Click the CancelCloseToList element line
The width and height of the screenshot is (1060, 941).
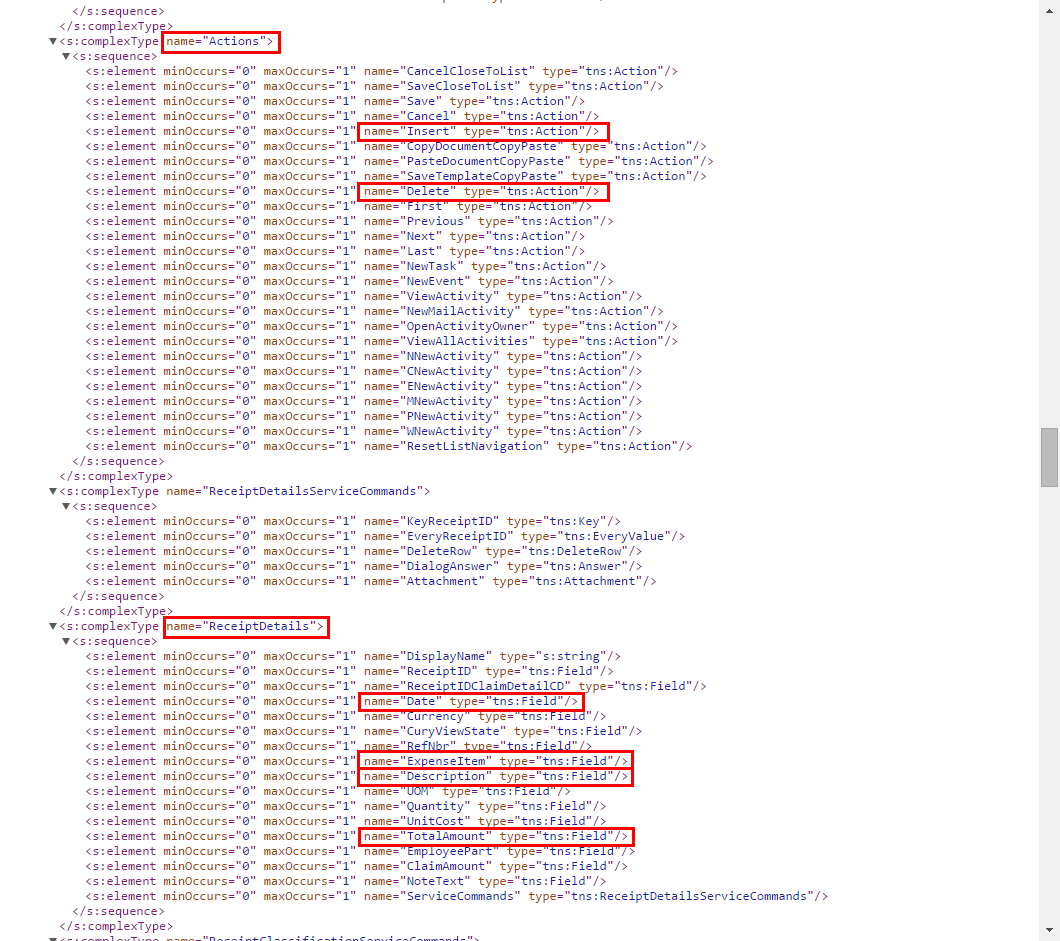382,71
